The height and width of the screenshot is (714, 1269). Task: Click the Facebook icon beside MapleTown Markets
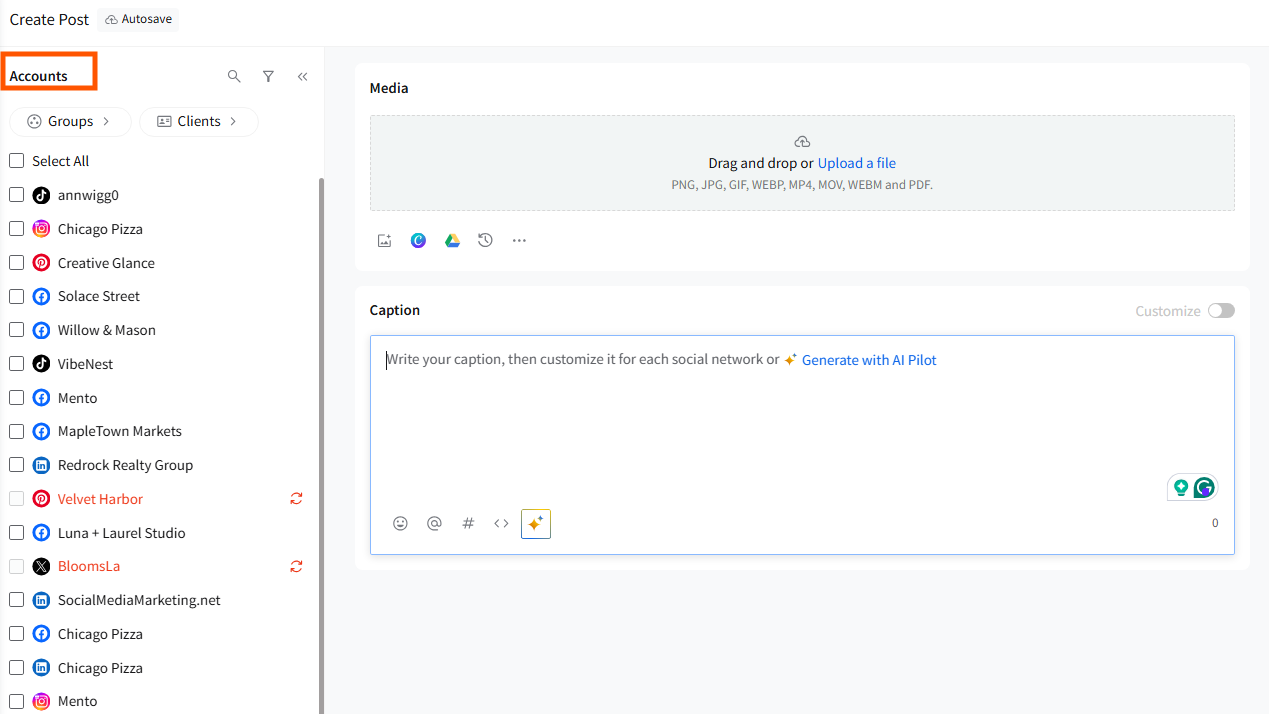41,431
